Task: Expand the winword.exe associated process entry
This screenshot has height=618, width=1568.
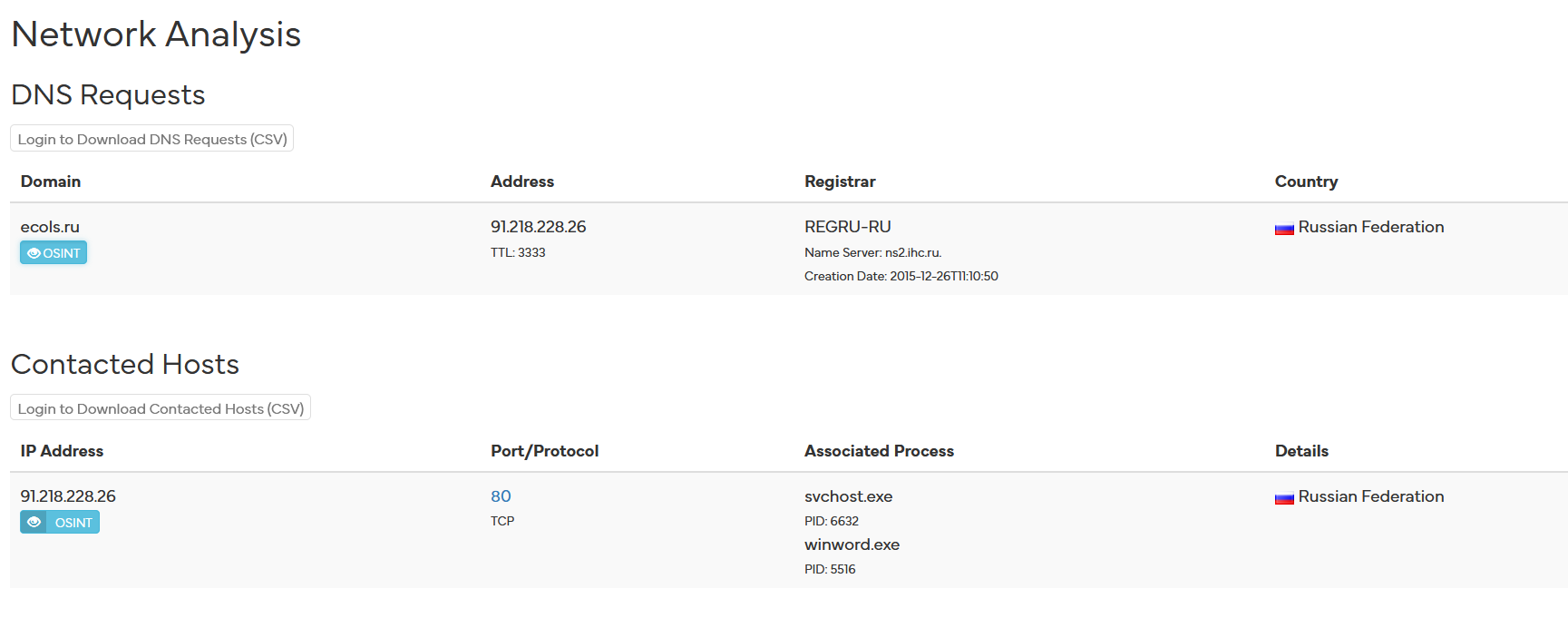Action: [852, 544]
